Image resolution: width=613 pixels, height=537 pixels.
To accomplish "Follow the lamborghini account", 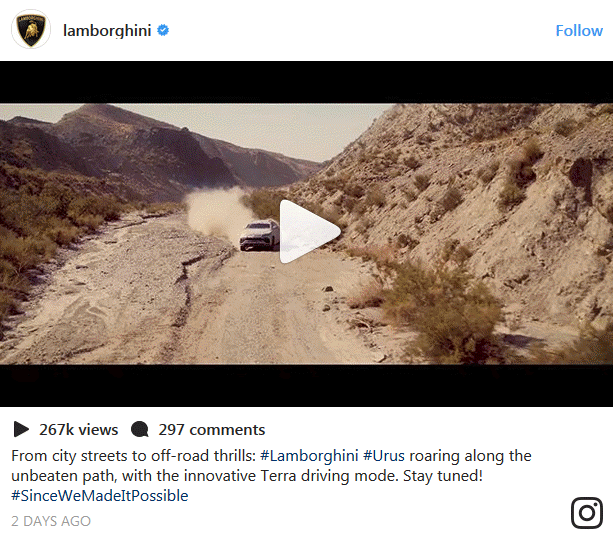I will [x=579, y=30].
